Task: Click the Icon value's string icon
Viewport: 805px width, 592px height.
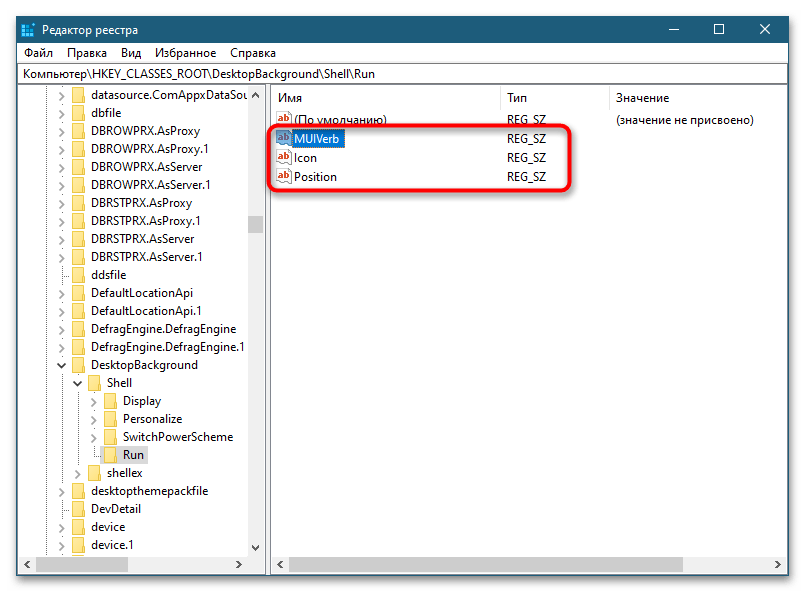Action: [x=284, y=158]
